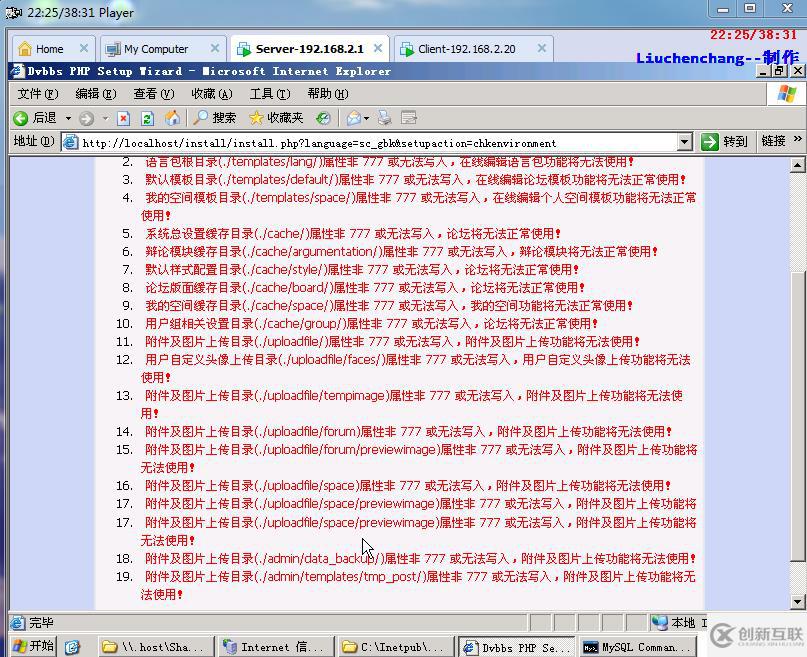Expand the Links (链接) toolbar chevron
This screenshot has width=807, height=657.
pyautogui.click(x=797, y=139)
